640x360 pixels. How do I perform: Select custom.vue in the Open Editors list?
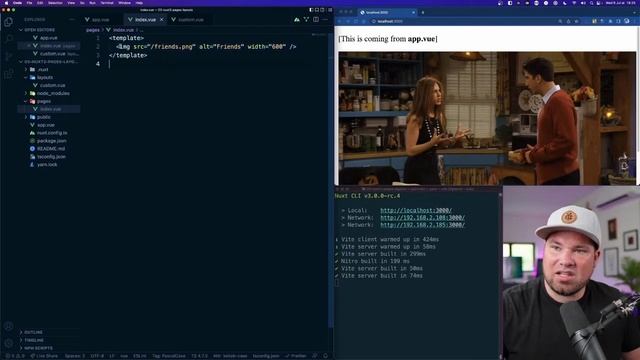(x=49, y=54)
